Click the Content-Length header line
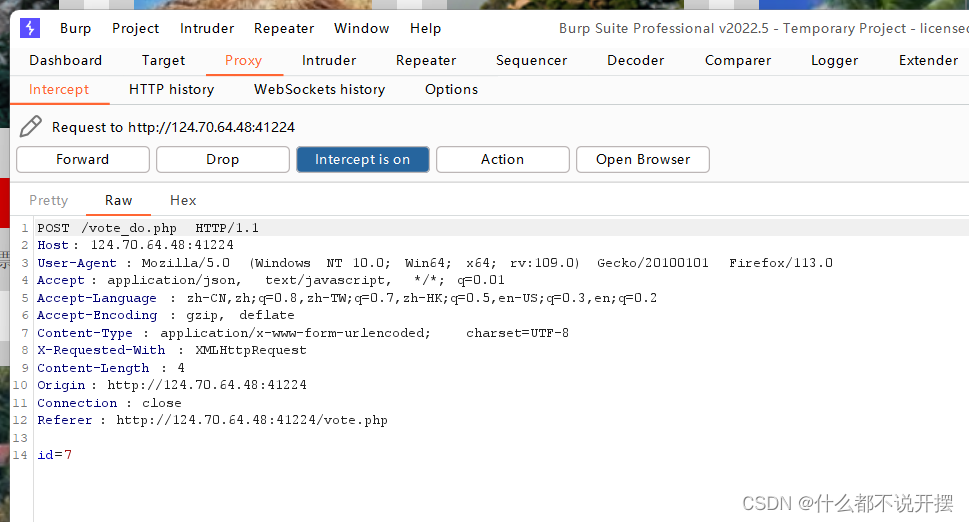Viewport: 969px width, 522px height. tap(111, 368)
